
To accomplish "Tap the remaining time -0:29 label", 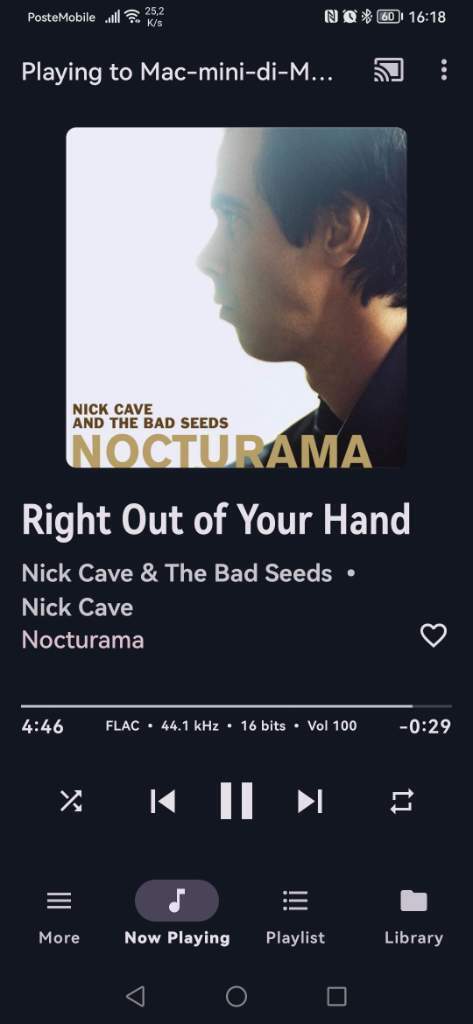I will 425,726.
